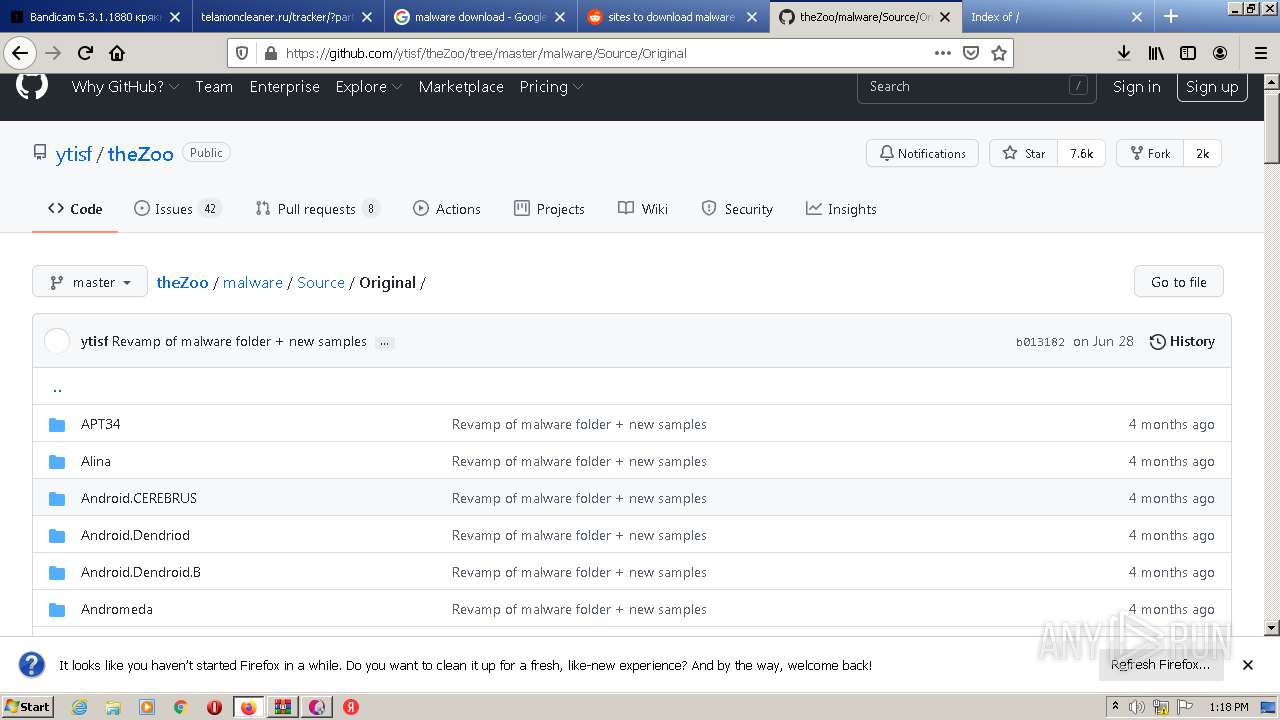Open the ytisf owner link
The width and height of the screenshot is (1280, 720).
pos(74,153)
